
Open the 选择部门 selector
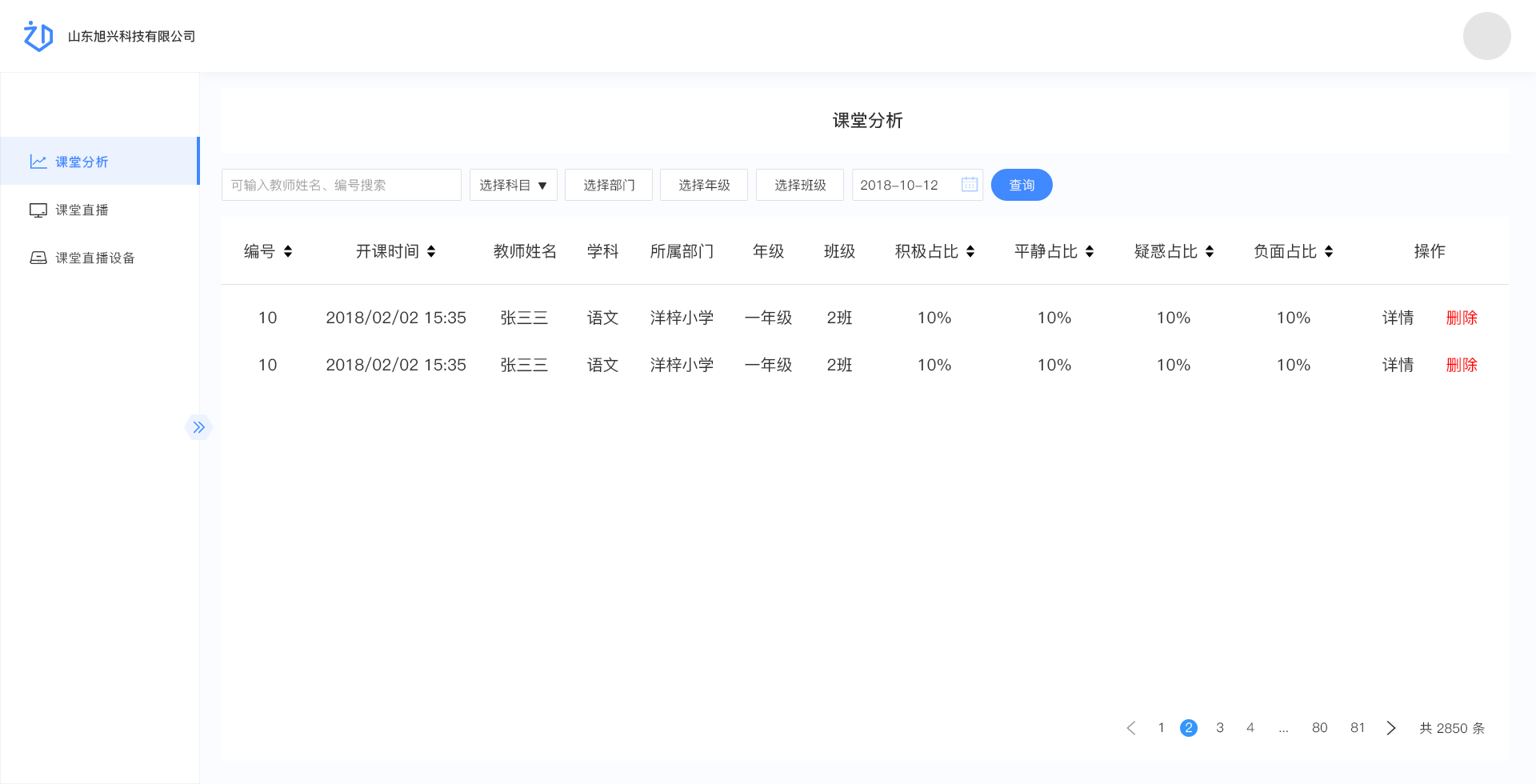point(609,185)
